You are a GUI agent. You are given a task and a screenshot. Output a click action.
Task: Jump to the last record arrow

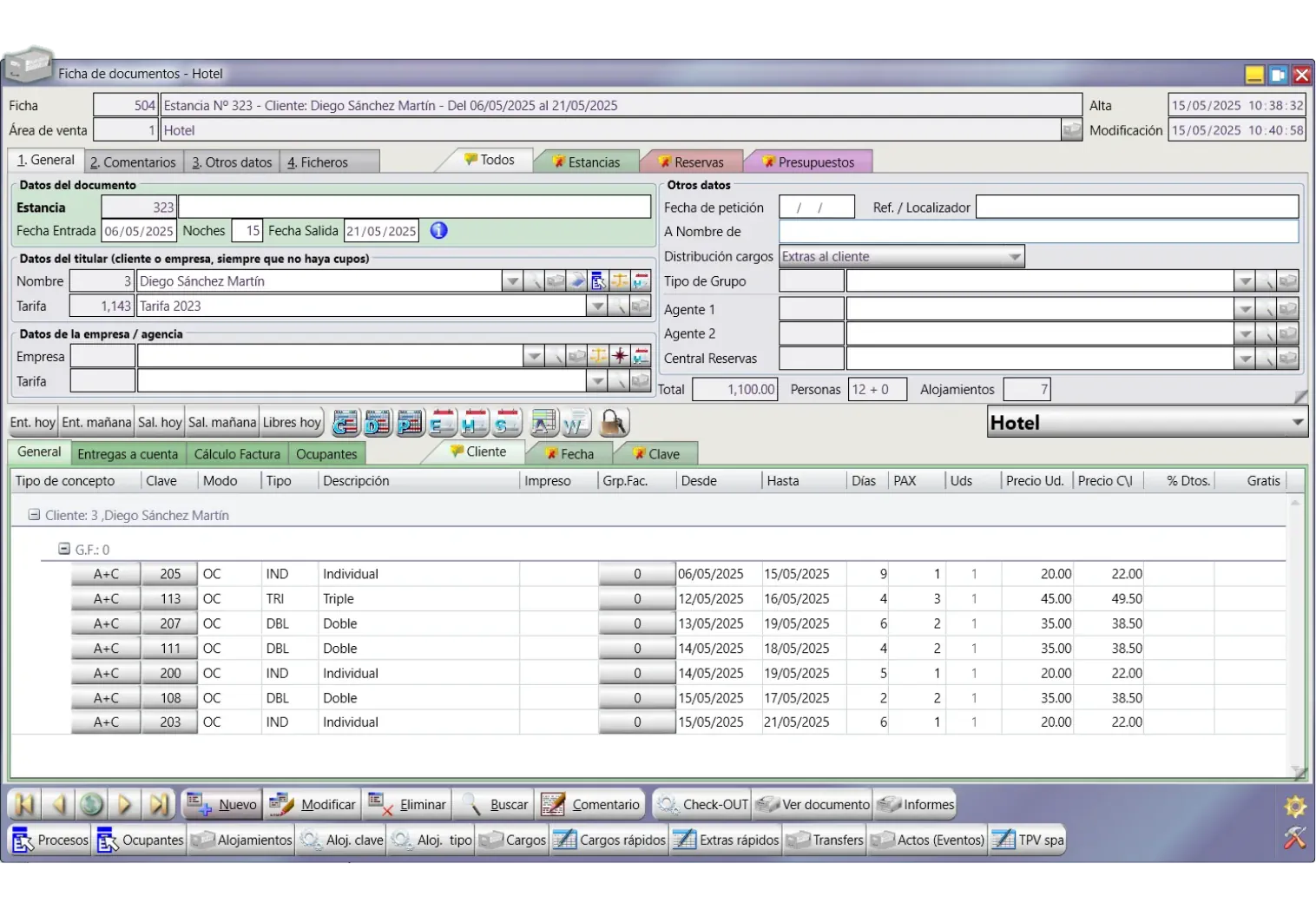tap(159, 805)
